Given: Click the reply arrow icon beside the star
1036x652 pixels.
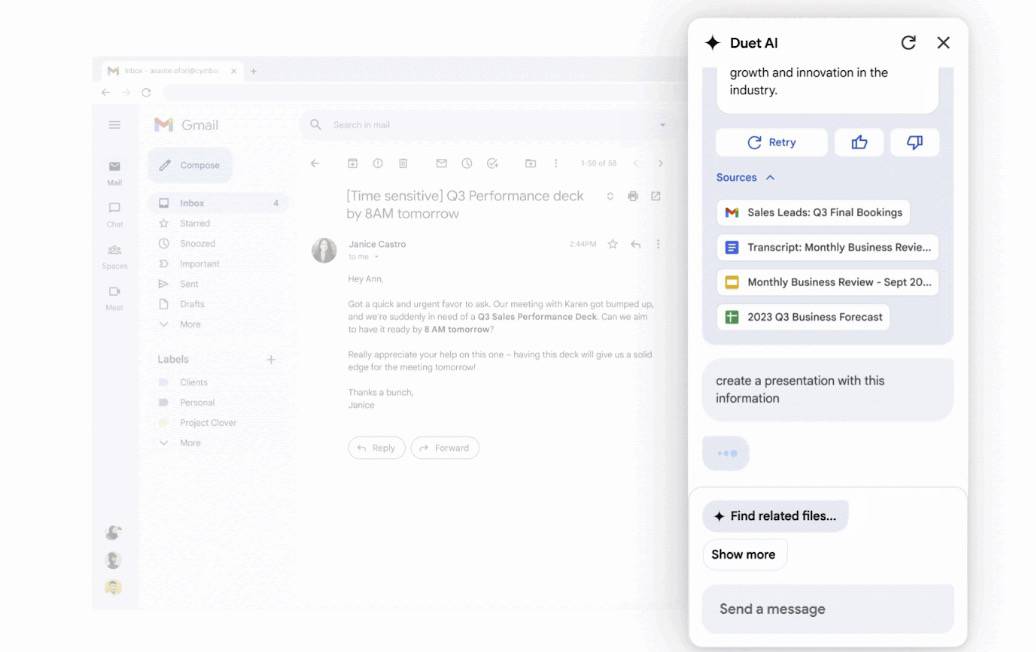Looking at the screenshot, I should point(635,244).
